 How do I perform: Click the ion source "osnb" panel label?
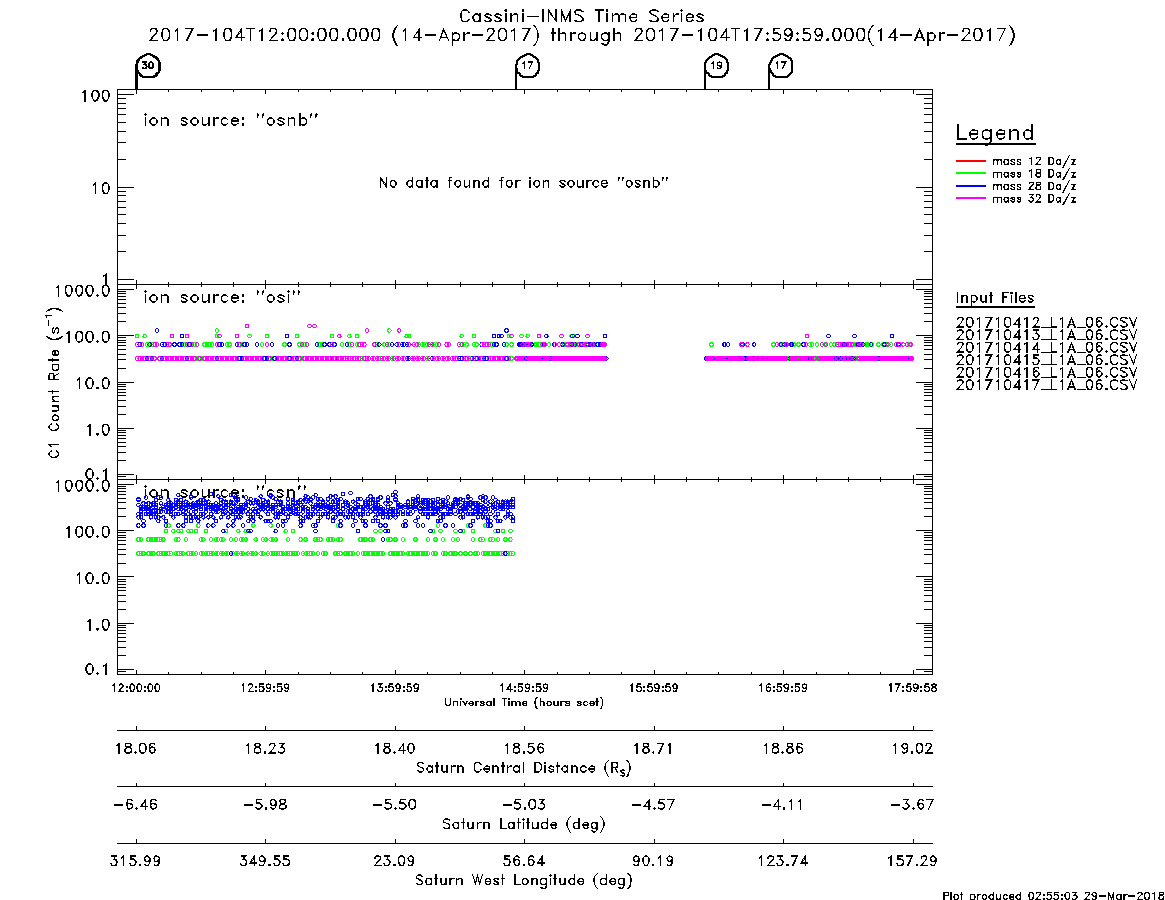[231, 120]
